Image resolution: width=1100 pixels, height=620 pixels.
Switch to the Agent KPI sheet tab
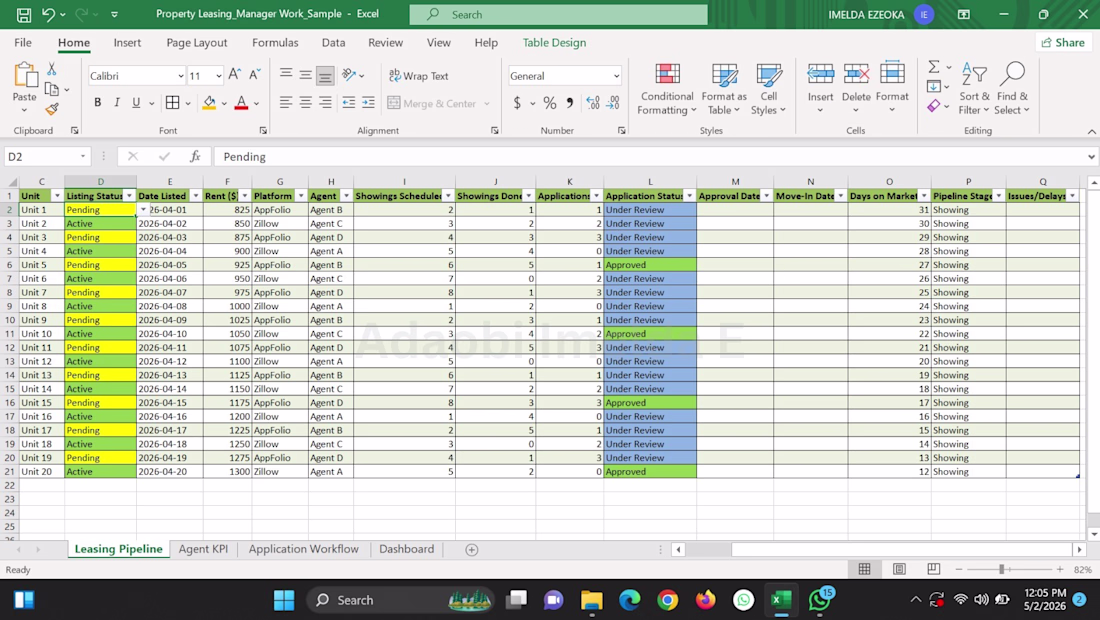pyautogui.click(x=203, y=549)
